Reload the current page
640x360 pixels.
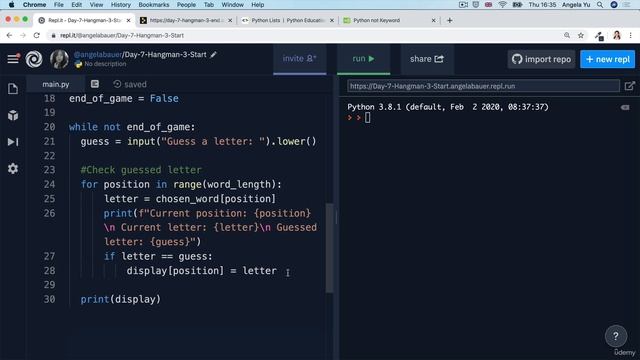pyautogui.click(x=37, y=36)
